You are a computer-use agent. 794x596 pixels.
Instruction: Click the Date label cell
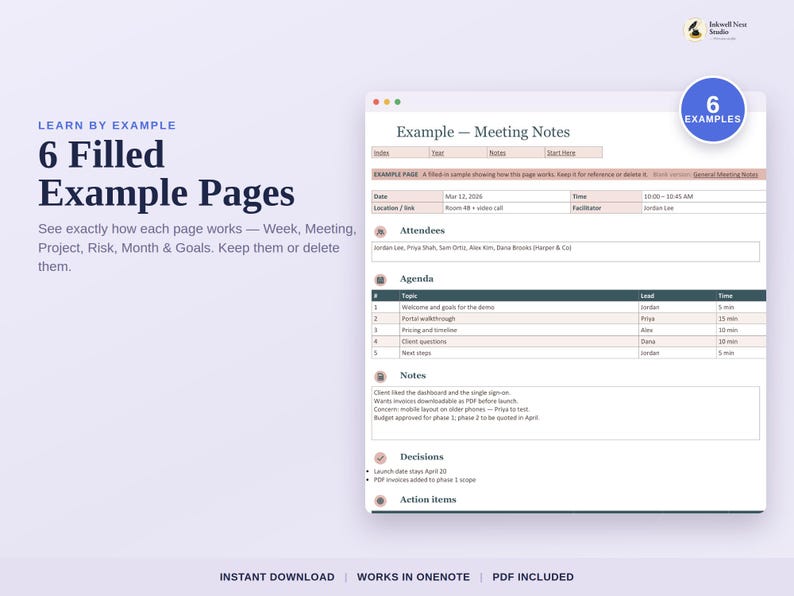tap(408, 196)
